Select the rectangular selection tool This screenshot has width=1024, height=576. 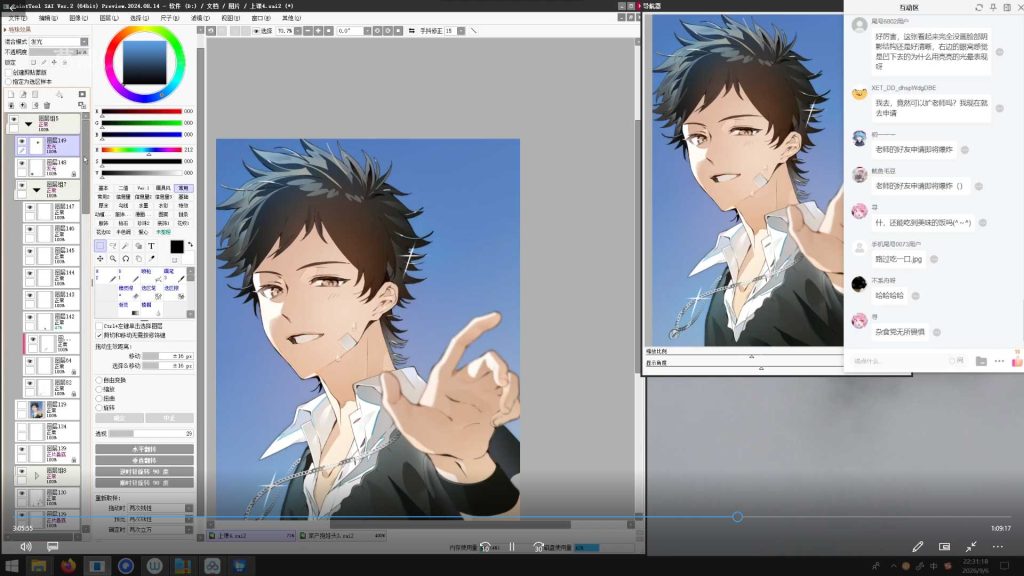[100, 246]
